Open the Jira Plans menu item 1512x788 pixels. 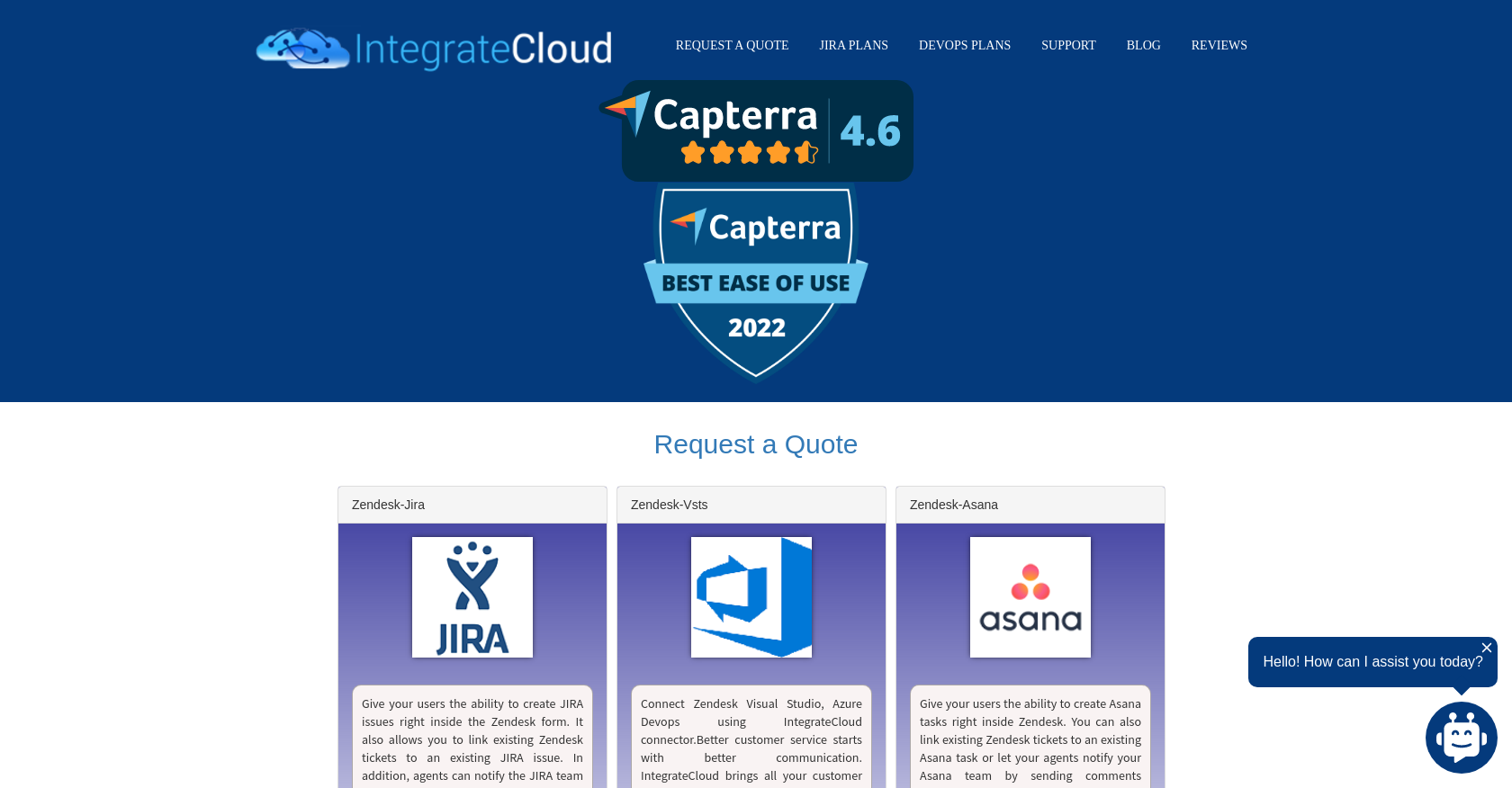coord(853,45)
